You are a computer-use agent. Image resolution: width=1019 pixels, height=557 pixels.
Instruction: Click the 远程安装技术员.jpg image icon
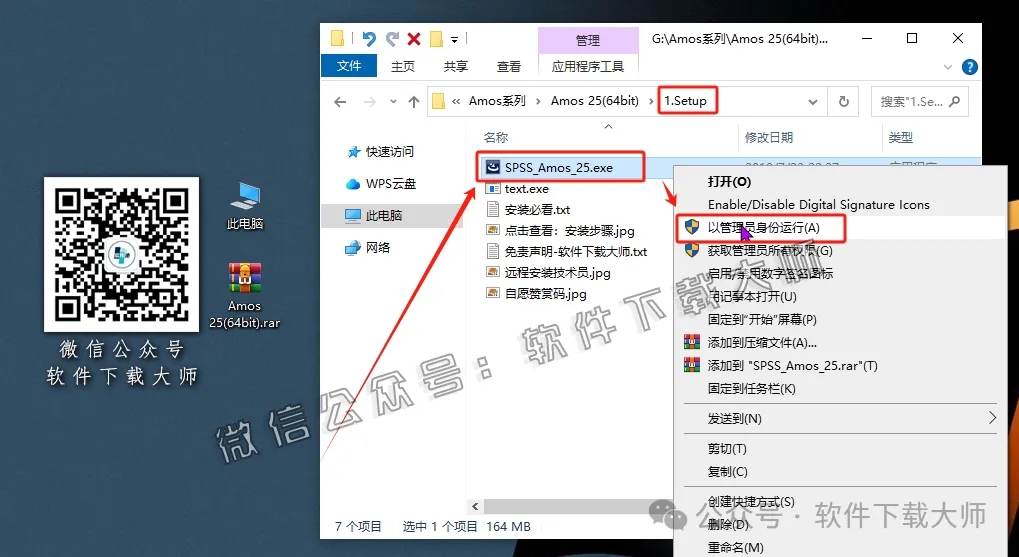(493, 272)
